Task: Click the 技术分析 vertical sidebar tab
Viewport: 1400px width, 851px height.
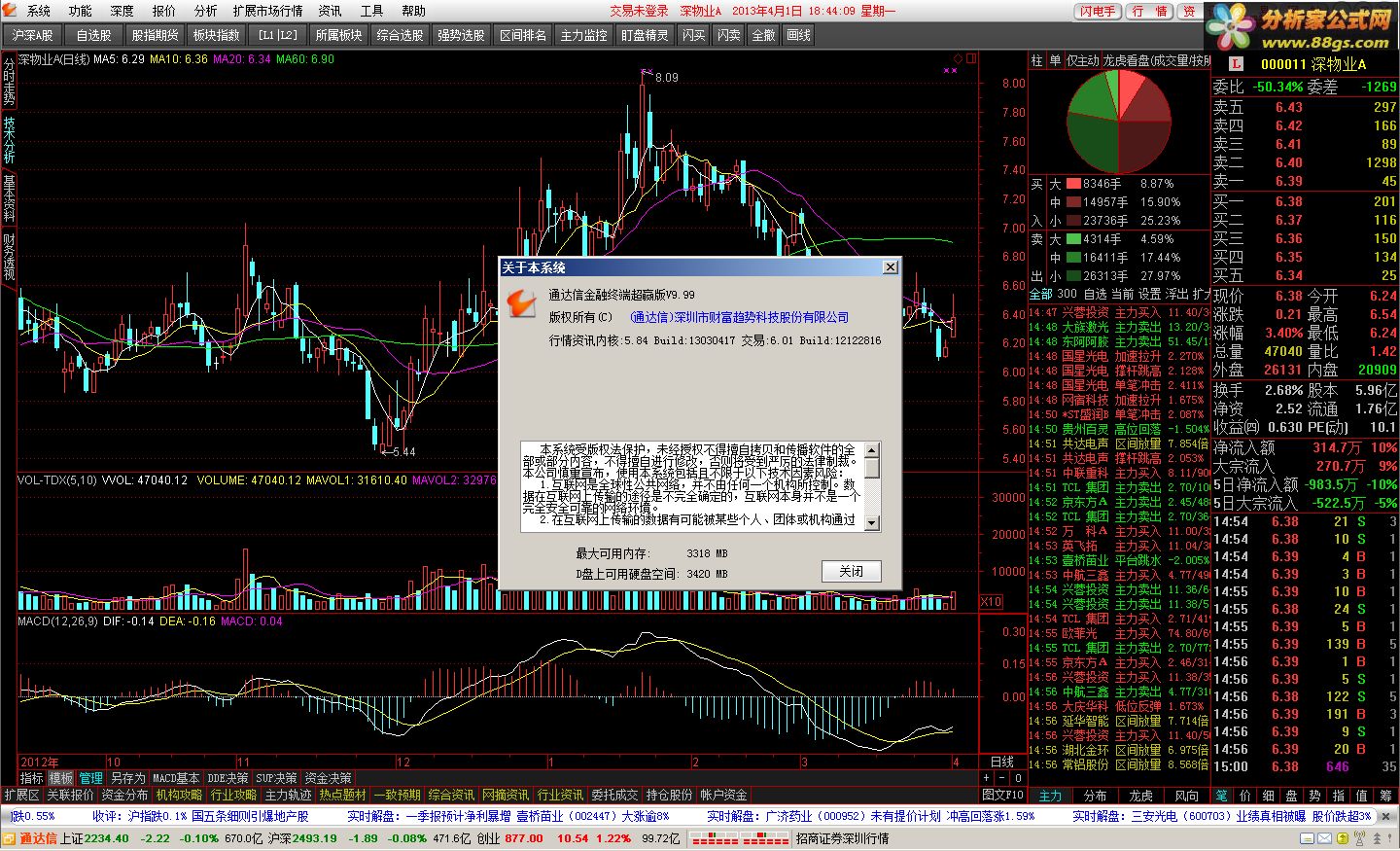Action: [x=9, y=140]
